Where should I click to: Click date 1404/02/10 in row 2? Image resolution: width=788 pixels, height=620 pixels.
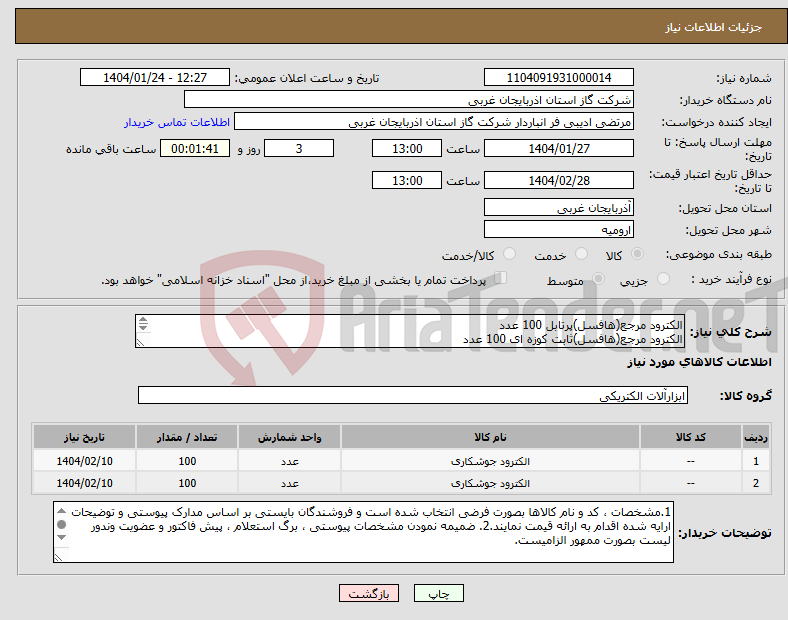(84, 483)
